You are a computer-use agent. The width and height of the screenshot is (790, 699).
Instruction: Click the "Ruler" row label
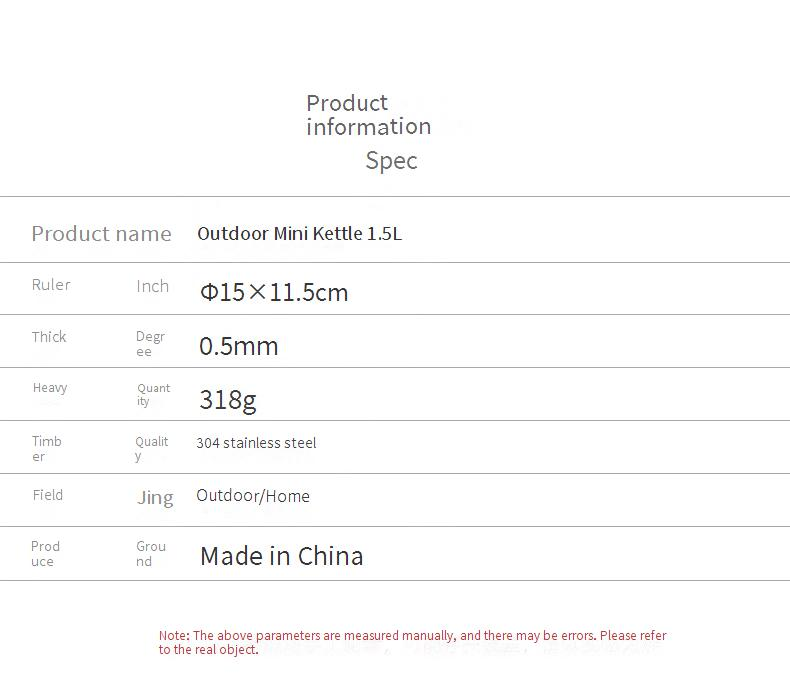coord(51,285)
